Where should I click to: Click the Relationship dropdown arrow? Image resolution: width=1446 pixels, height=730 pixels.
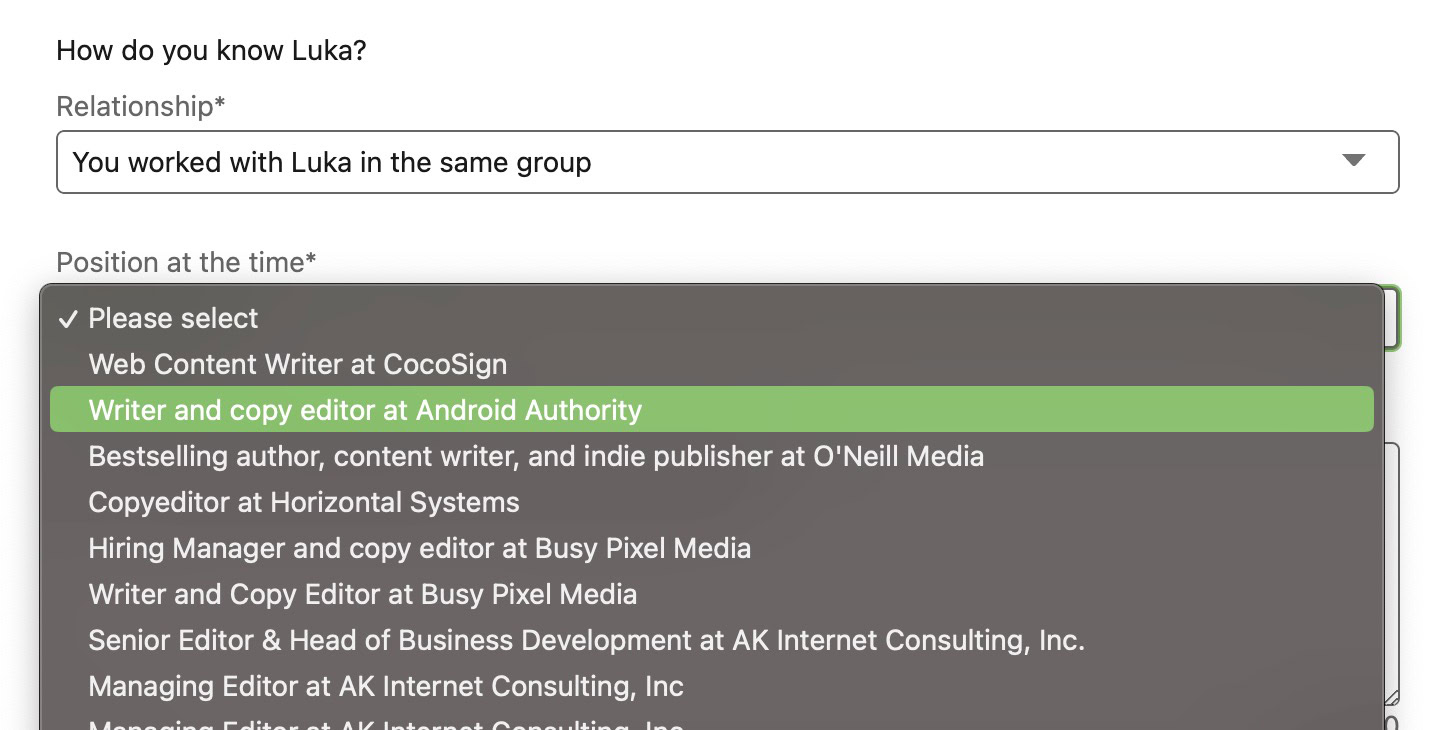pyautogui.click(x=1353, y=161)
